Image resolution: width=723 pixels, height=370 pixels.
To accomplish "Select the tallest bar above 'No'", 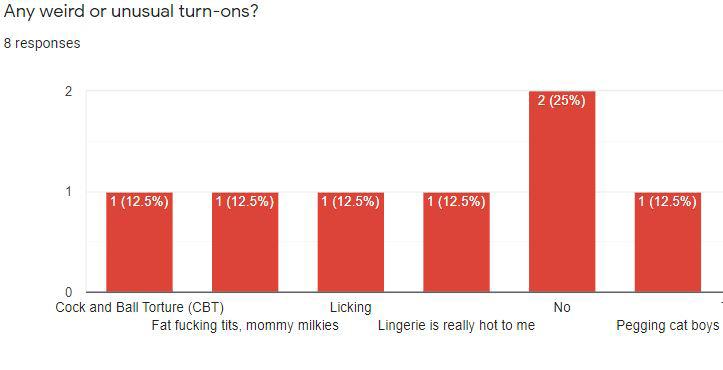I will pyautogui.click(x=562, y=191).
